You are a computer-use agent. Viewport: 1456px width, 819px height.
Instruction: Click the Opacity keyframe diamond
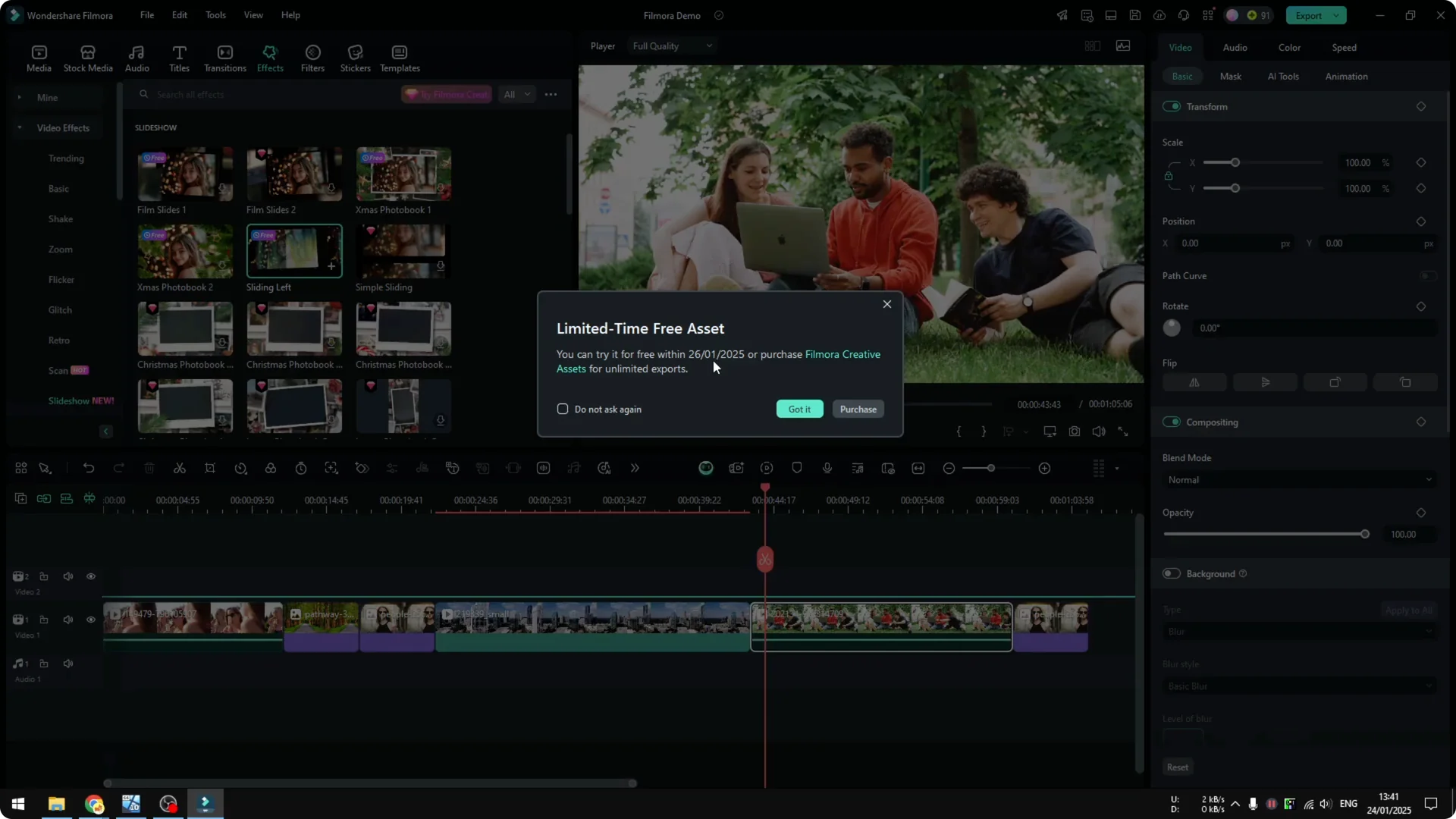pyautogui.click(x=1421, y=513)
